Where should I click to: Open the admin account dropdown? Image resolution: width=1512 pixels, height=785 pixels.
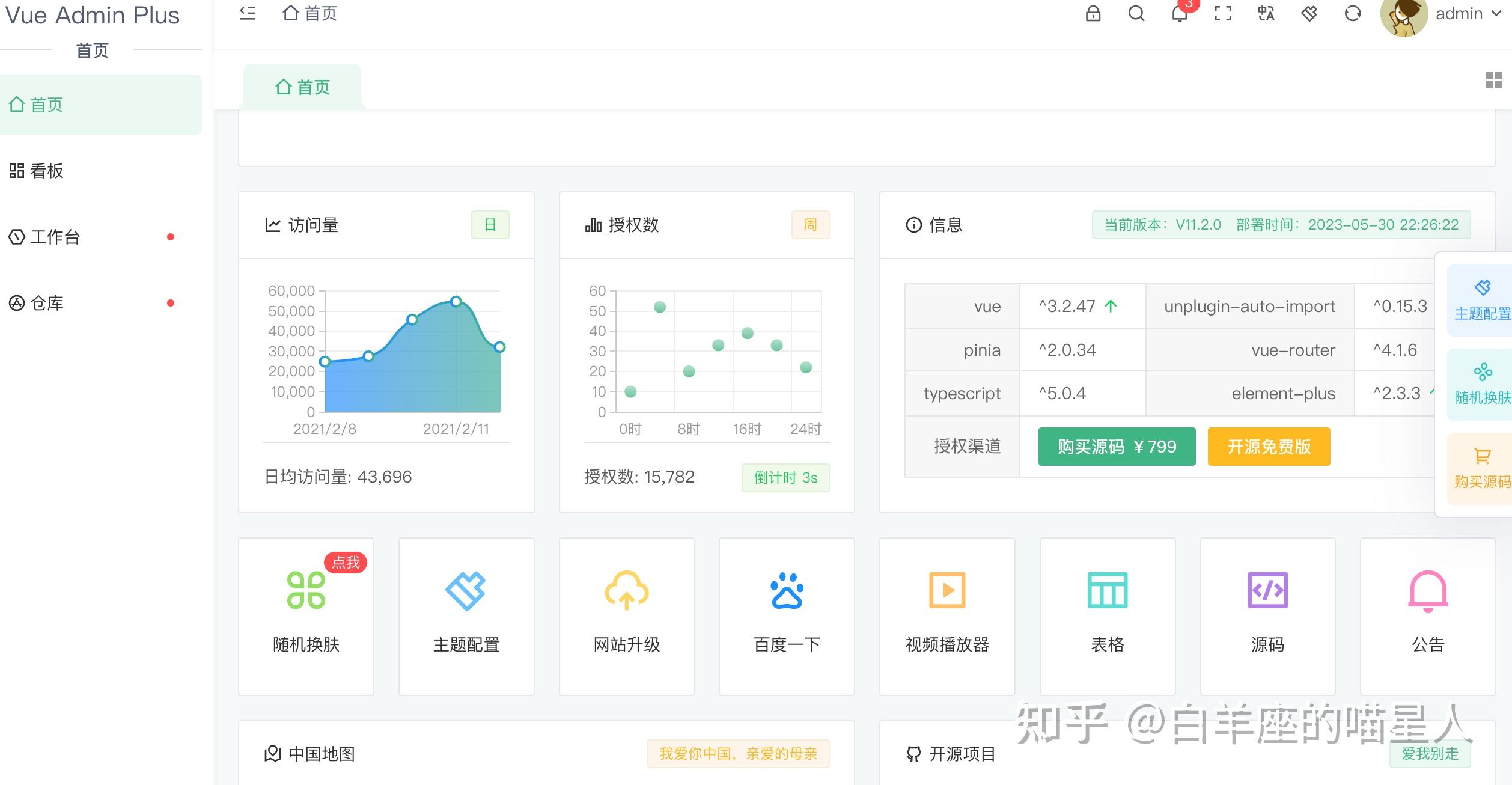pos(1462,13)
